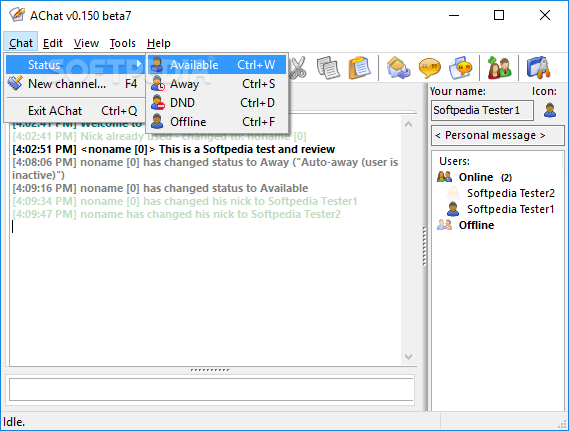Click Softpedia Tester1's avatar in user list

click(453, 209)
